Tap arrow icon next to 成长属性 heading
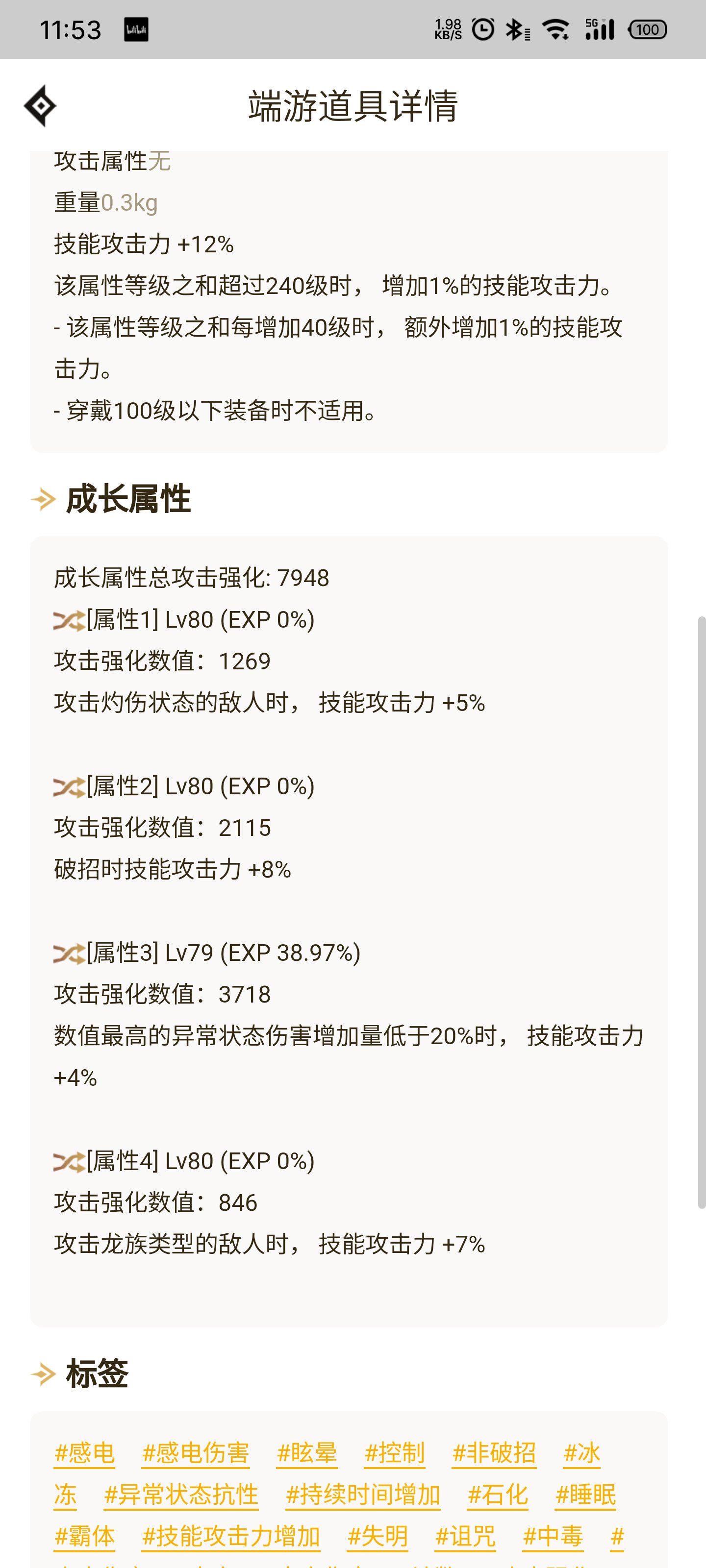The width and height of the screenshot is (706, 1568). tap(43, 499)
